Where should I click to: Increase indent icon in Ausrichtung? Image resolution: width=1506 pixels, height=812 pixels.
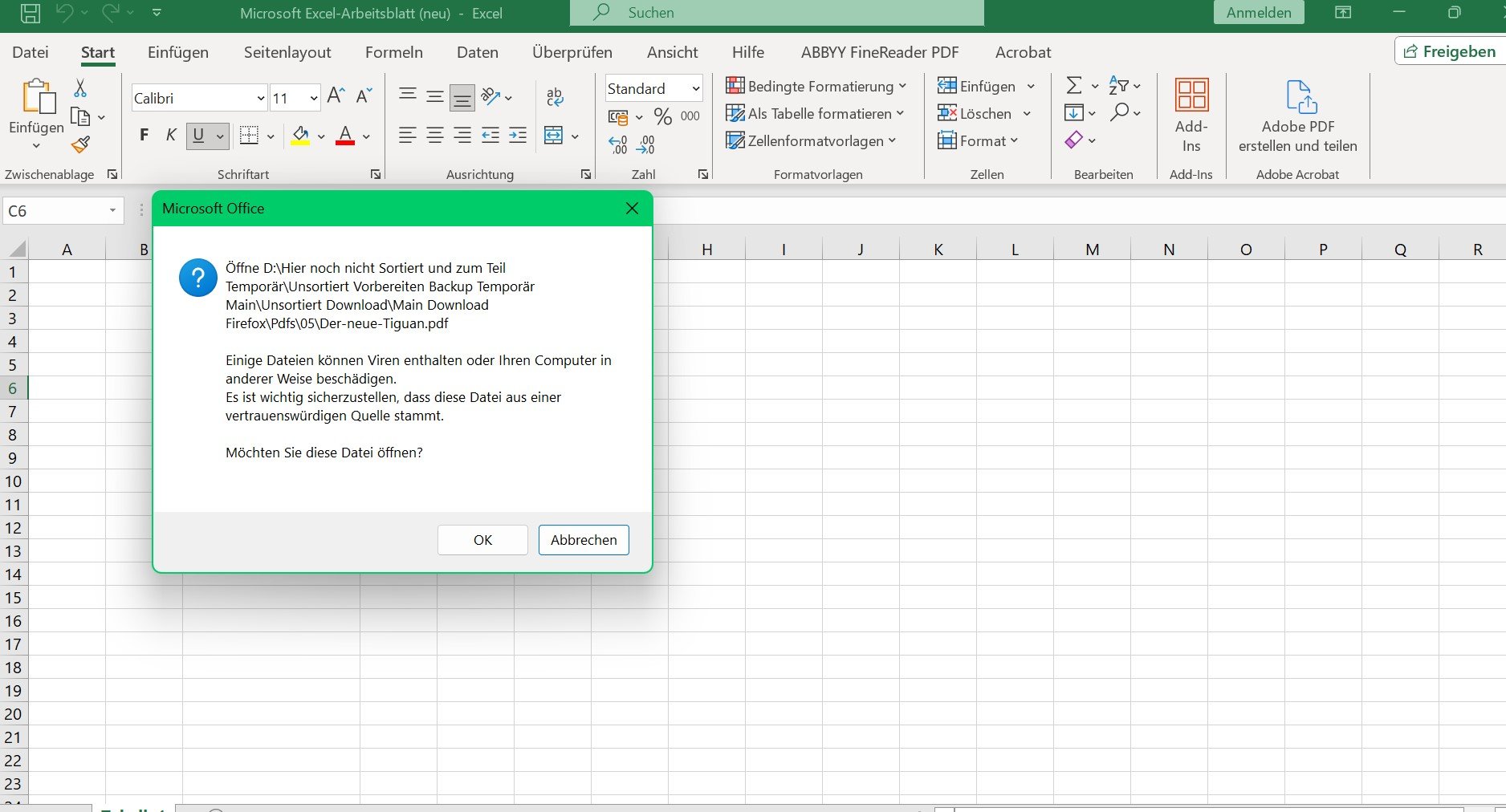click(x=518, y=136)
